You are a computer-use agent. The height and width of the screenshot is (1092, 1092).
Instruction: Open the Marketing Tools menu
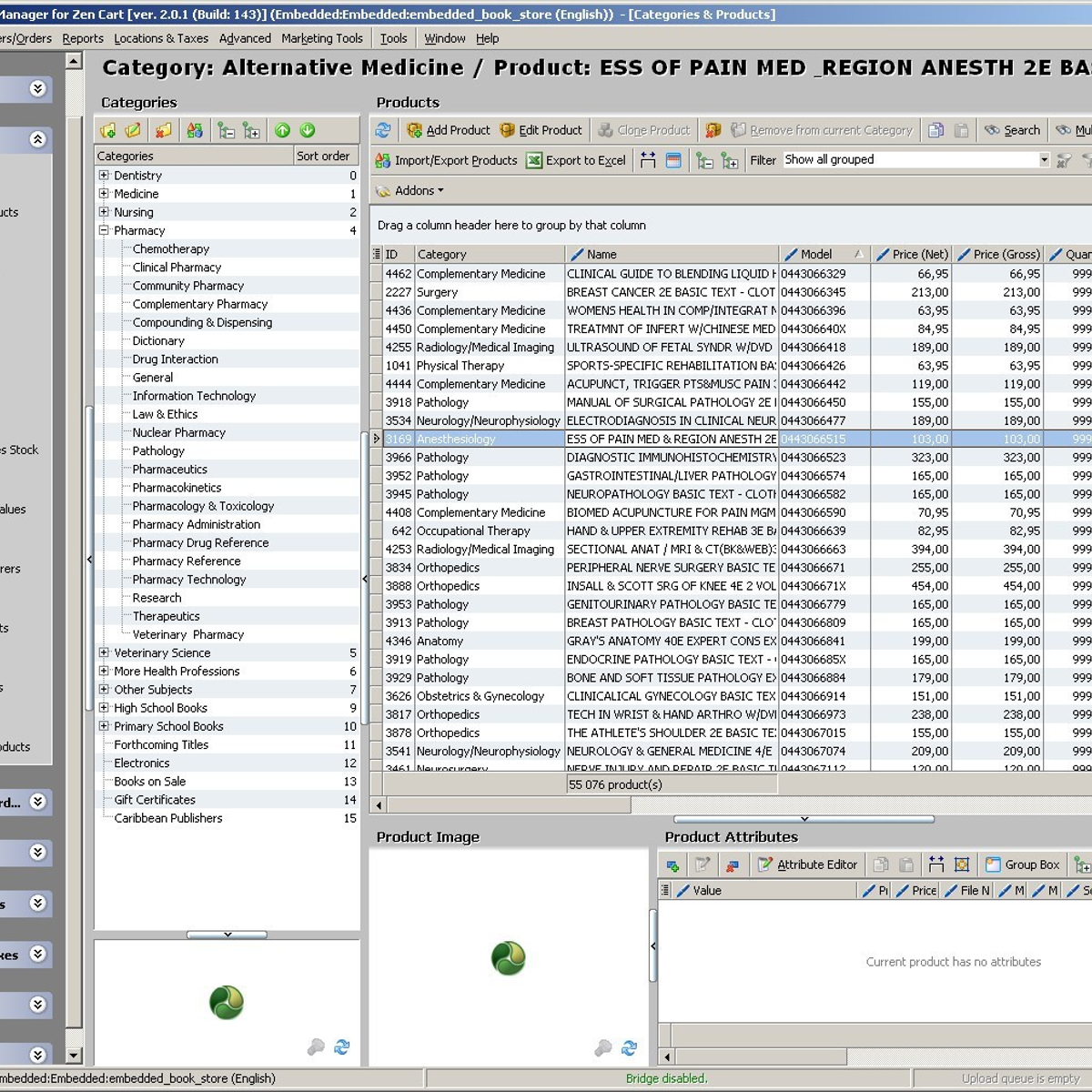(322, 38)
